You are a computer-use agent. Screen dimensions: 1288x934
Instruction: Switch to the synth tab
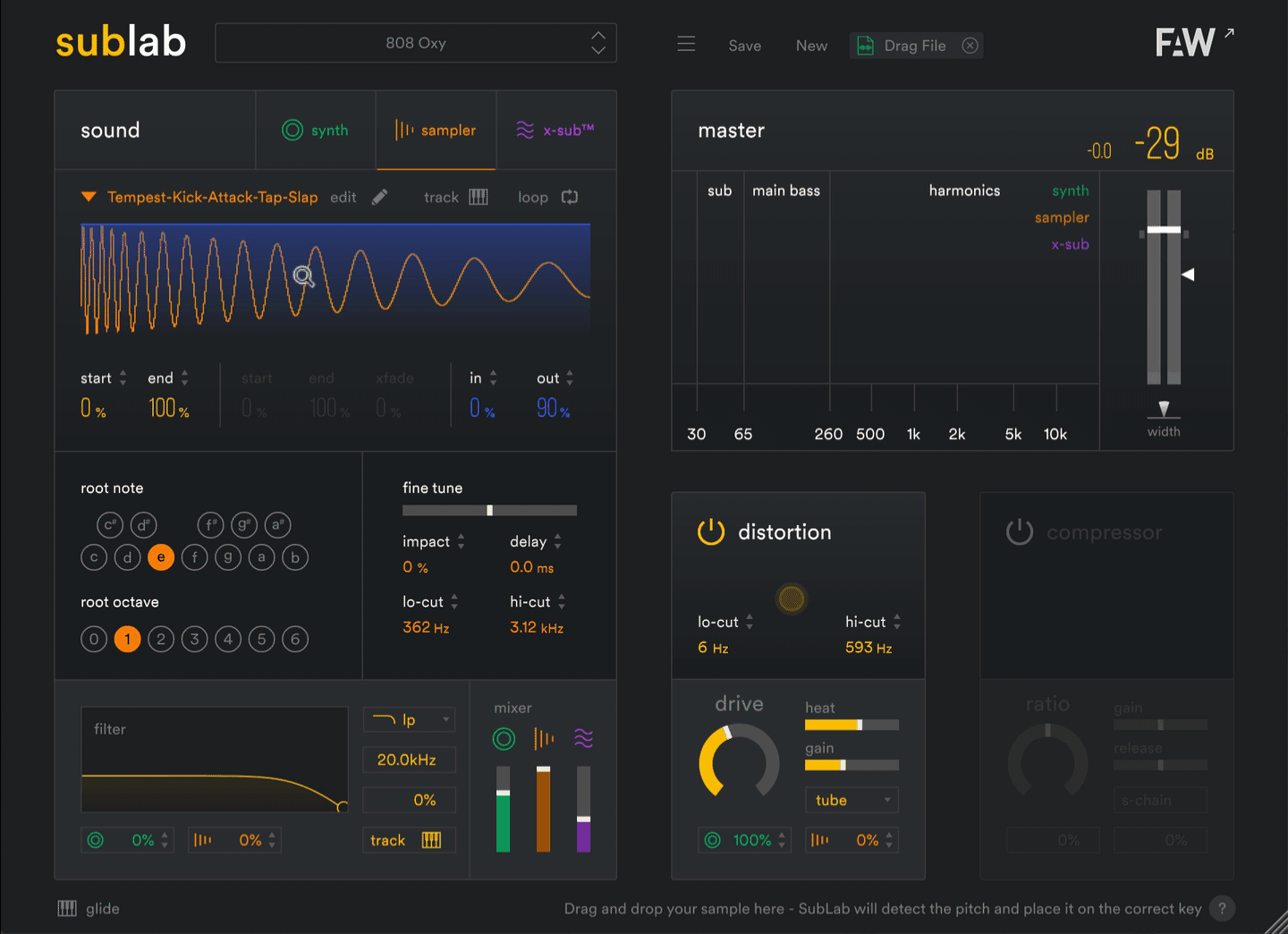click(x=316, y=131)
